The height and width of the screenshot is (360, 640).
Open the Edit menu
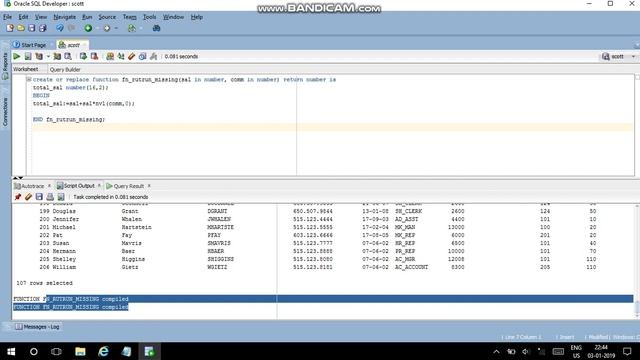pyautogui.click(x=23, y=17)
